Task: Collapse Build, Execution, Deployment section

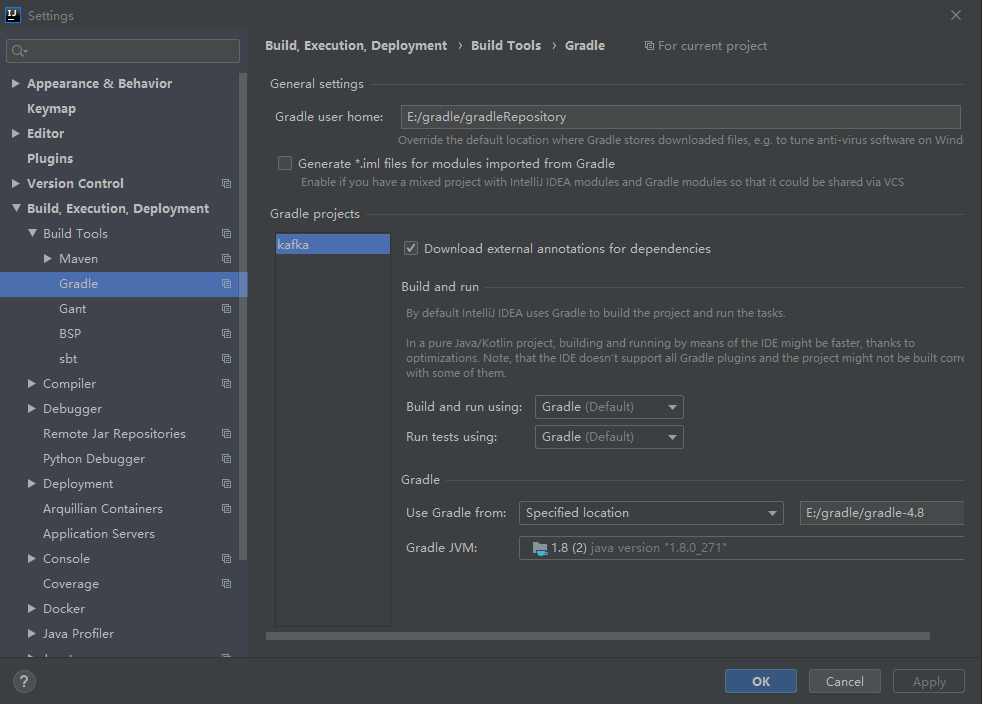Action: click(x=16, y=209)
